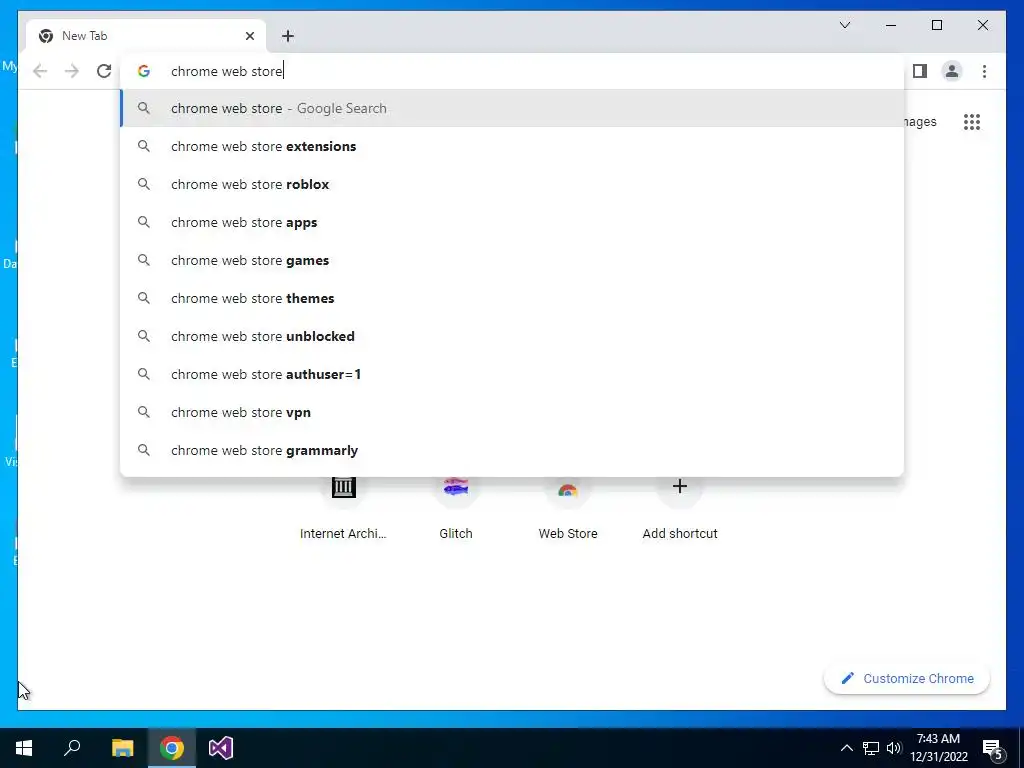Open Chrome's three-dot menu
Viewport: 1024px width, 768px height.
point(984,71)
